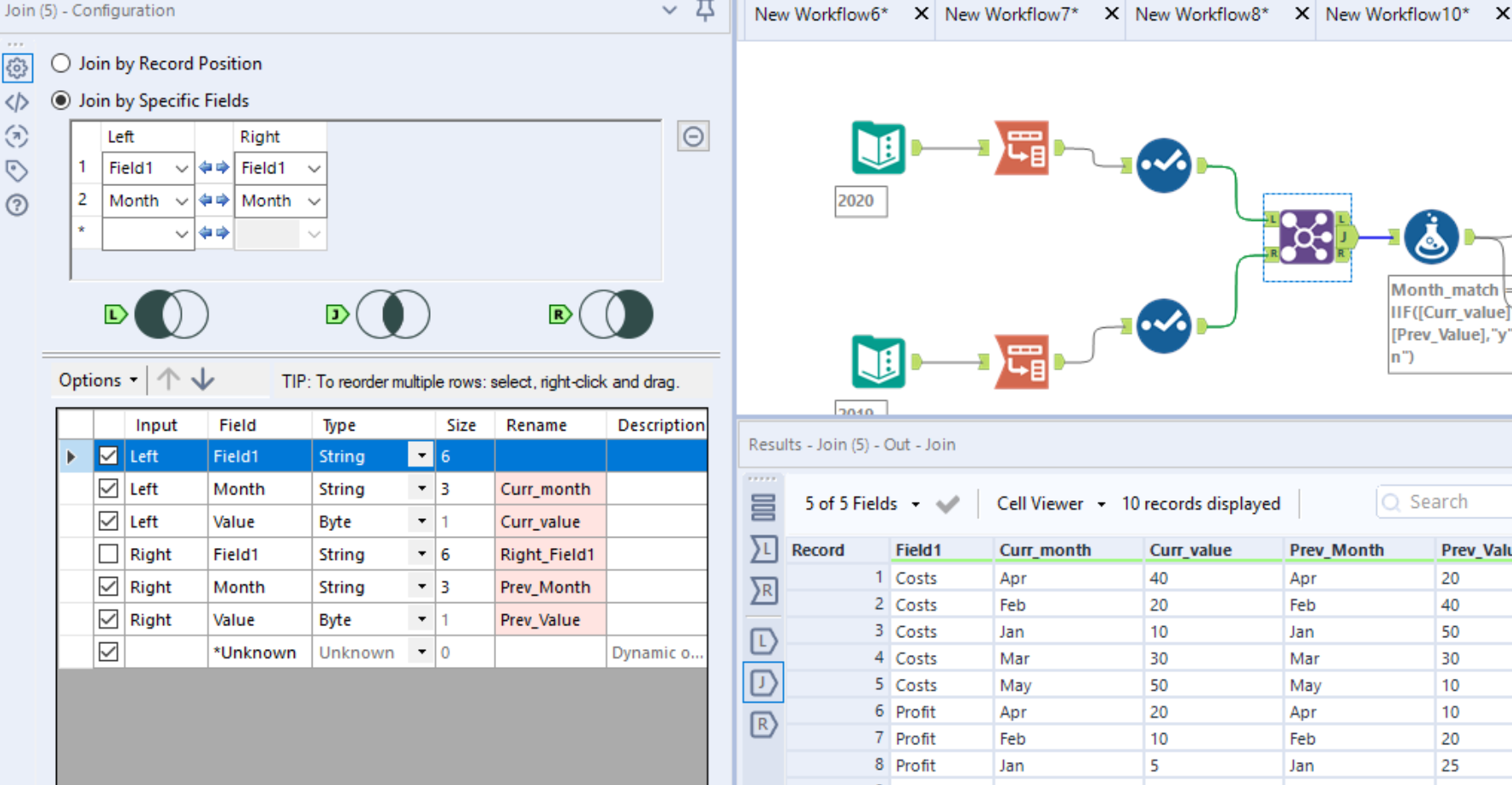Uncheck the Prev_Month field checkbox
This screenshot has width=1512, height=785.
pos(108,586)
